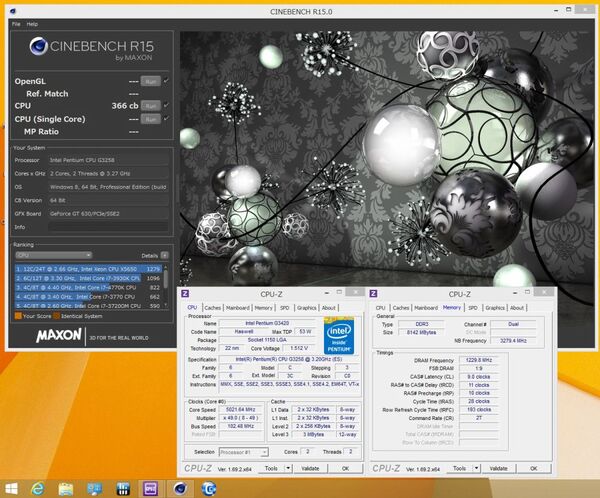This screenshot has width=600, height=498.
Task: Select the CPU tab in left CPU-Z
Action: [192, 307]
